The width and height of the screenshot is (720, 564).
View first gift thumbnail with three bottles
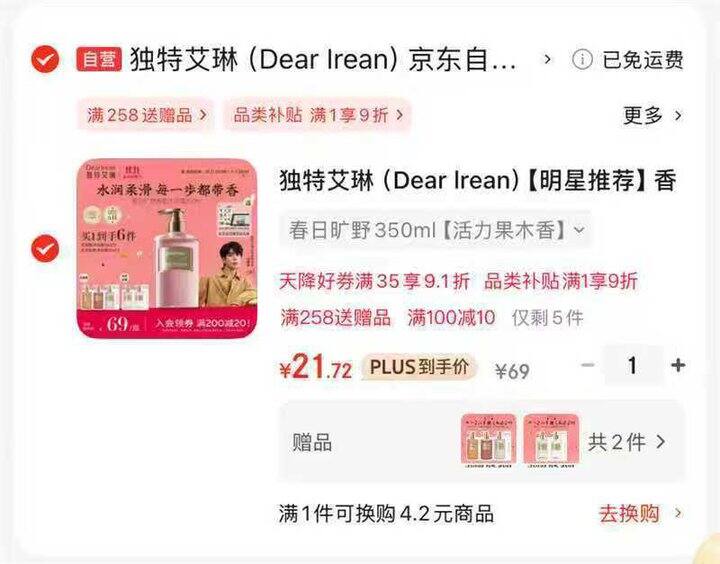pyautogui.click(x=489, y=441)
